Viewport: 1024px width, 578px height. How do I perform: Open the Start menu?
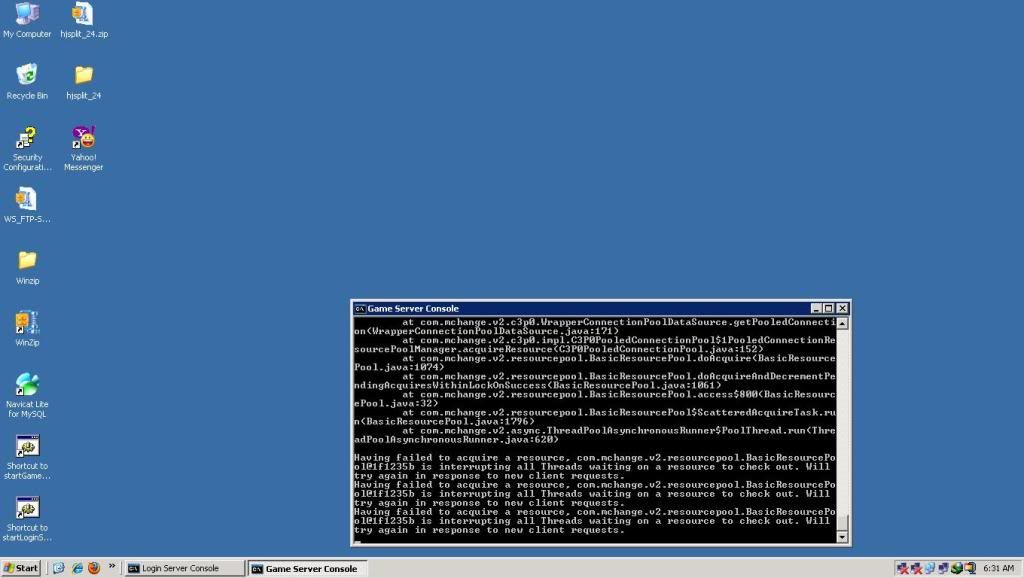pyautogui.click(x=21, y=568)
